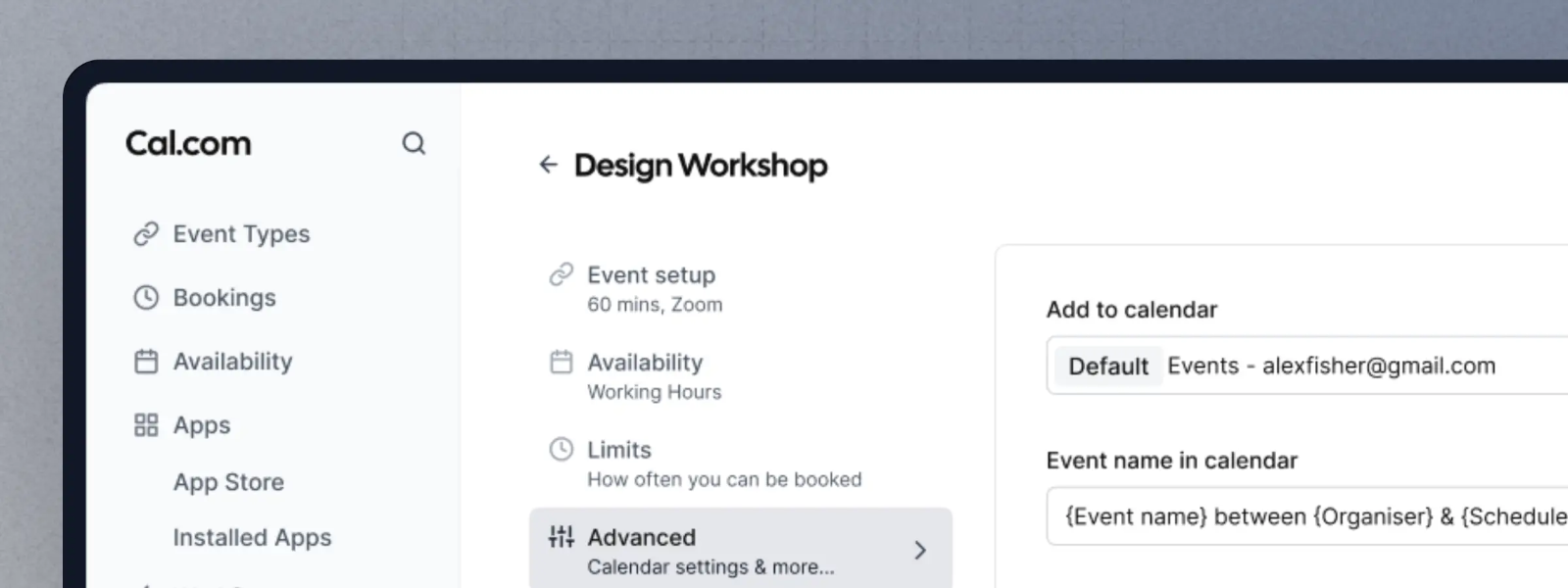Click the Apps grid icon
This screenshot has width=1568, height=588.
coord(146,425)
